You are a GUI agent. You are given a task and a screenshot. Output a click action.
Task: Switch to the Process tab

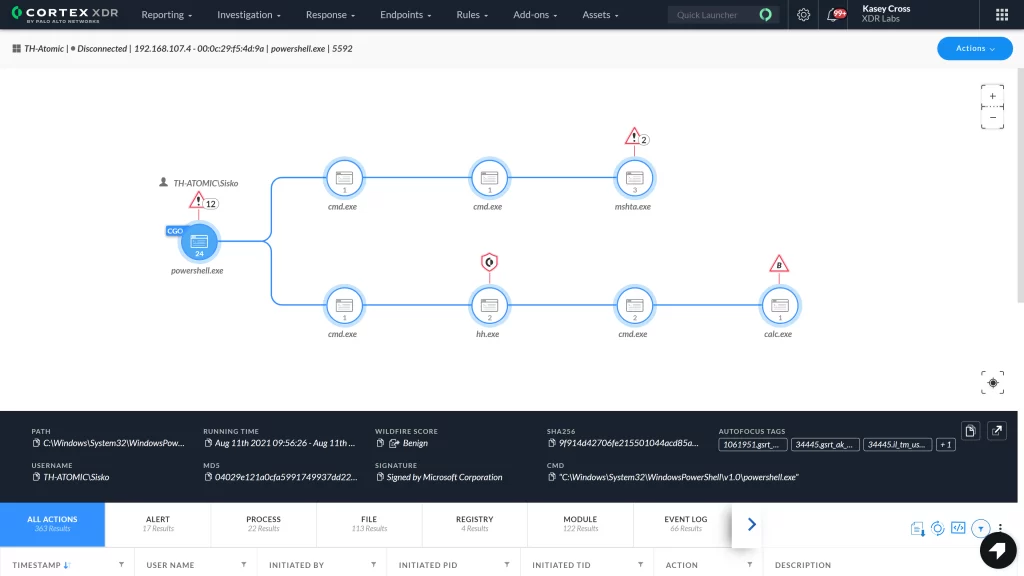click(x=263, y=523)
